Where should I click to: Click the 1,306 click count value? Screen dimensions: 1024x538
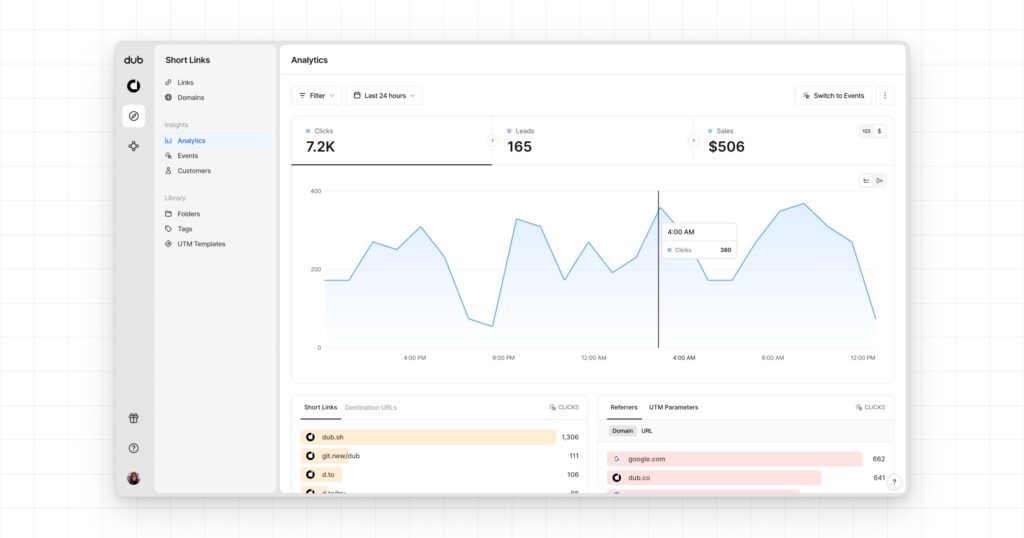[569, 437]
